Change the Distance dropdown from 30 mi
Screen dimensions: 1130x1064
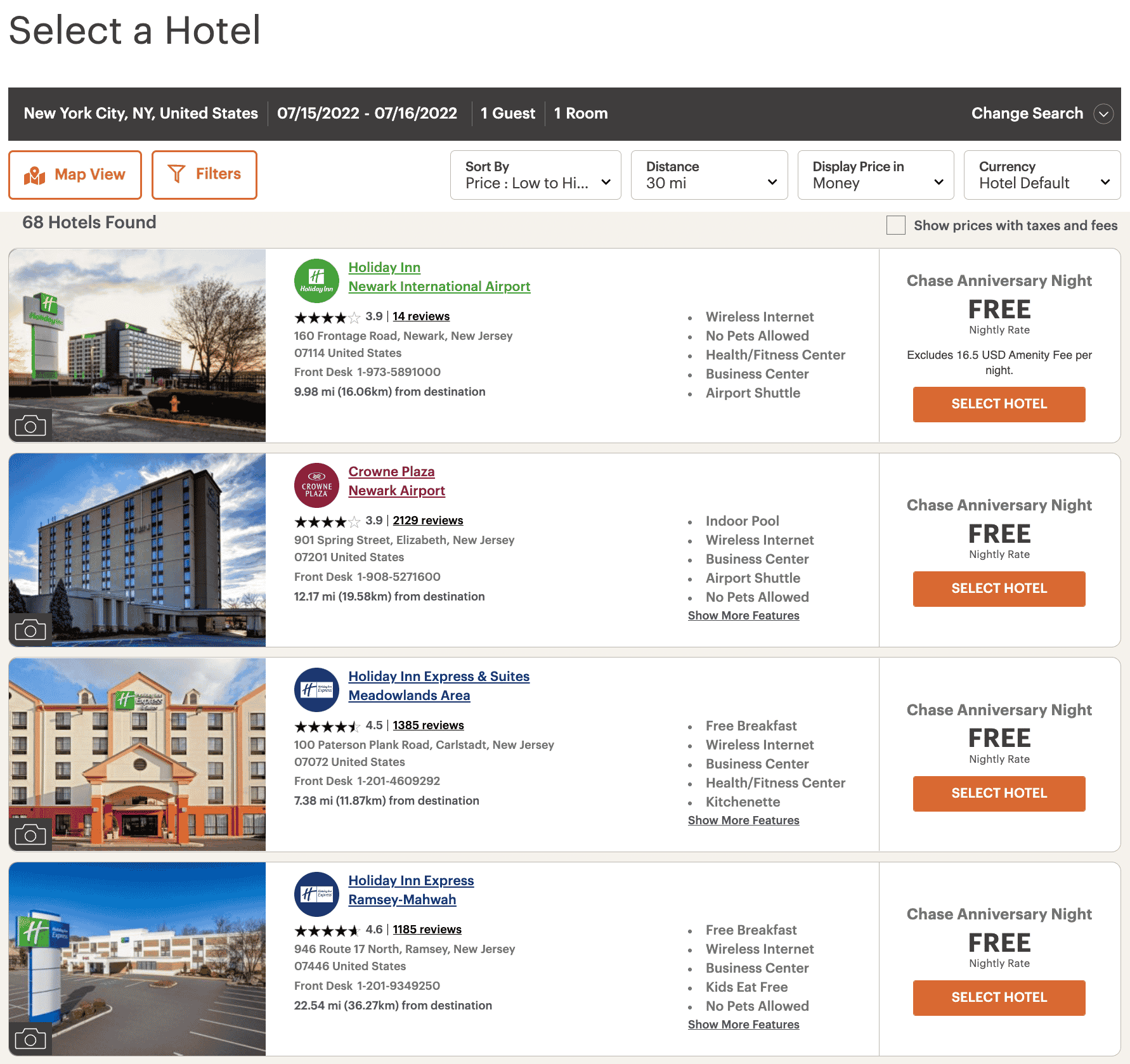click(709, 175)
